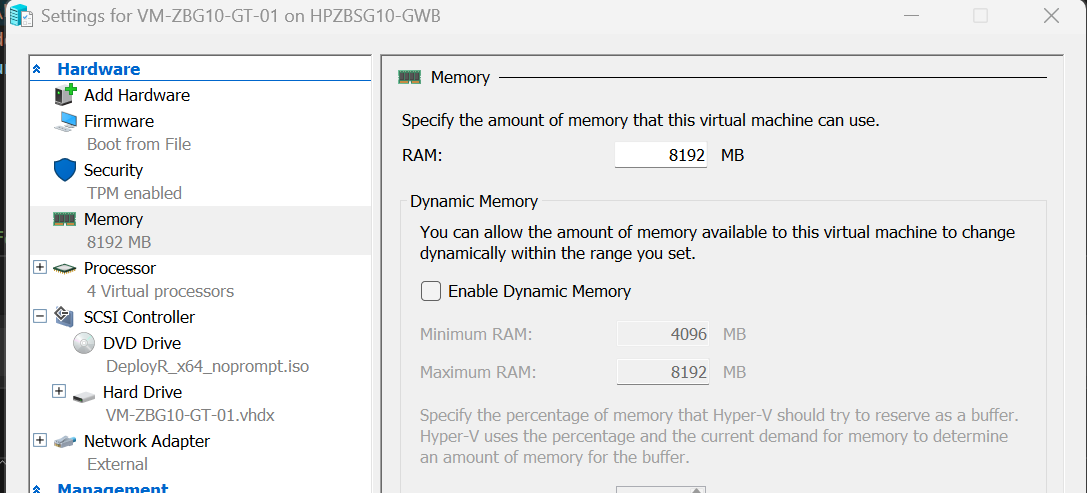Select the Memory chip icon in sidebar
This screenshot has width=1087, height=493.
pyautogui.click(x=64, y=219)
